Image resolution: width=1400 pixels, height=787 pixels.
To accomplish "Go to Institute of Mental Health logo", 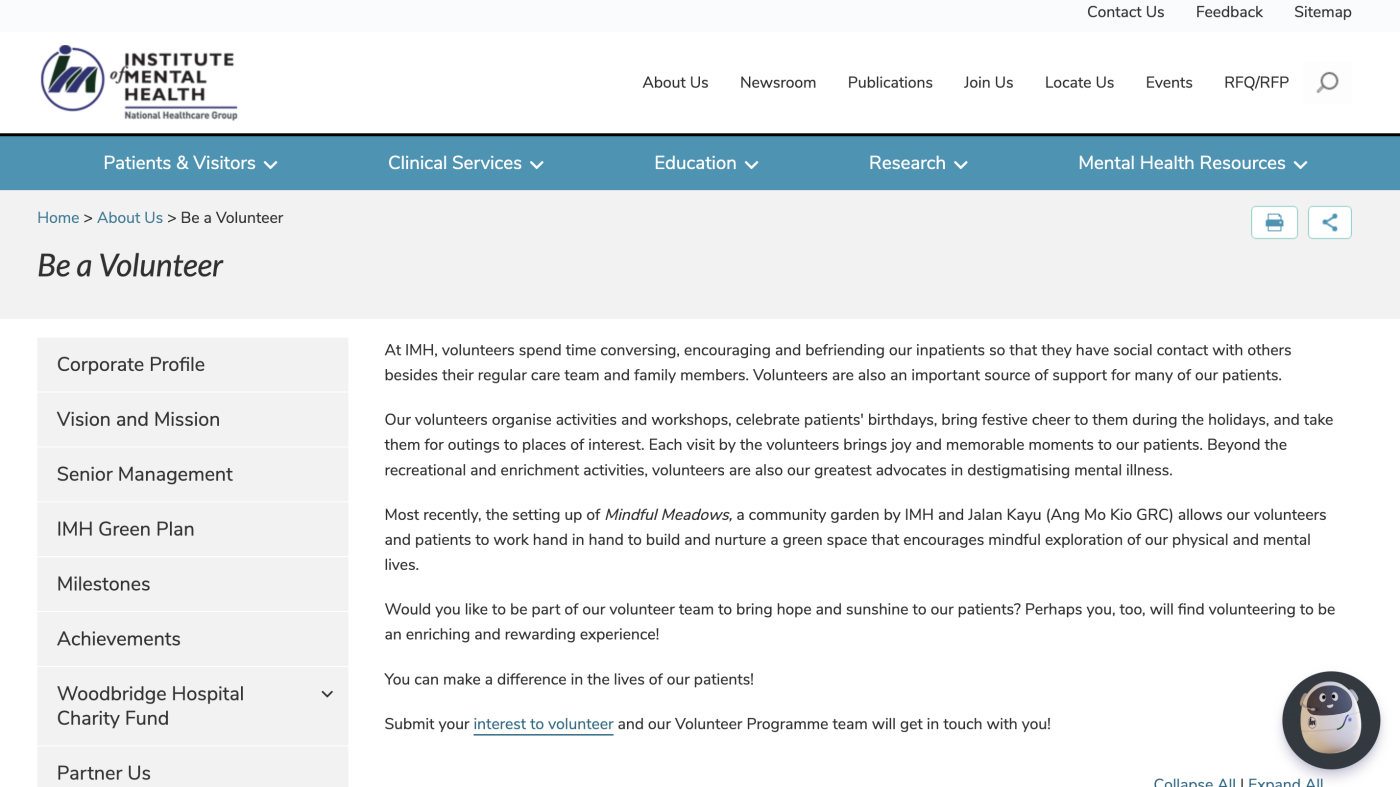I will (x=138, y=83).
